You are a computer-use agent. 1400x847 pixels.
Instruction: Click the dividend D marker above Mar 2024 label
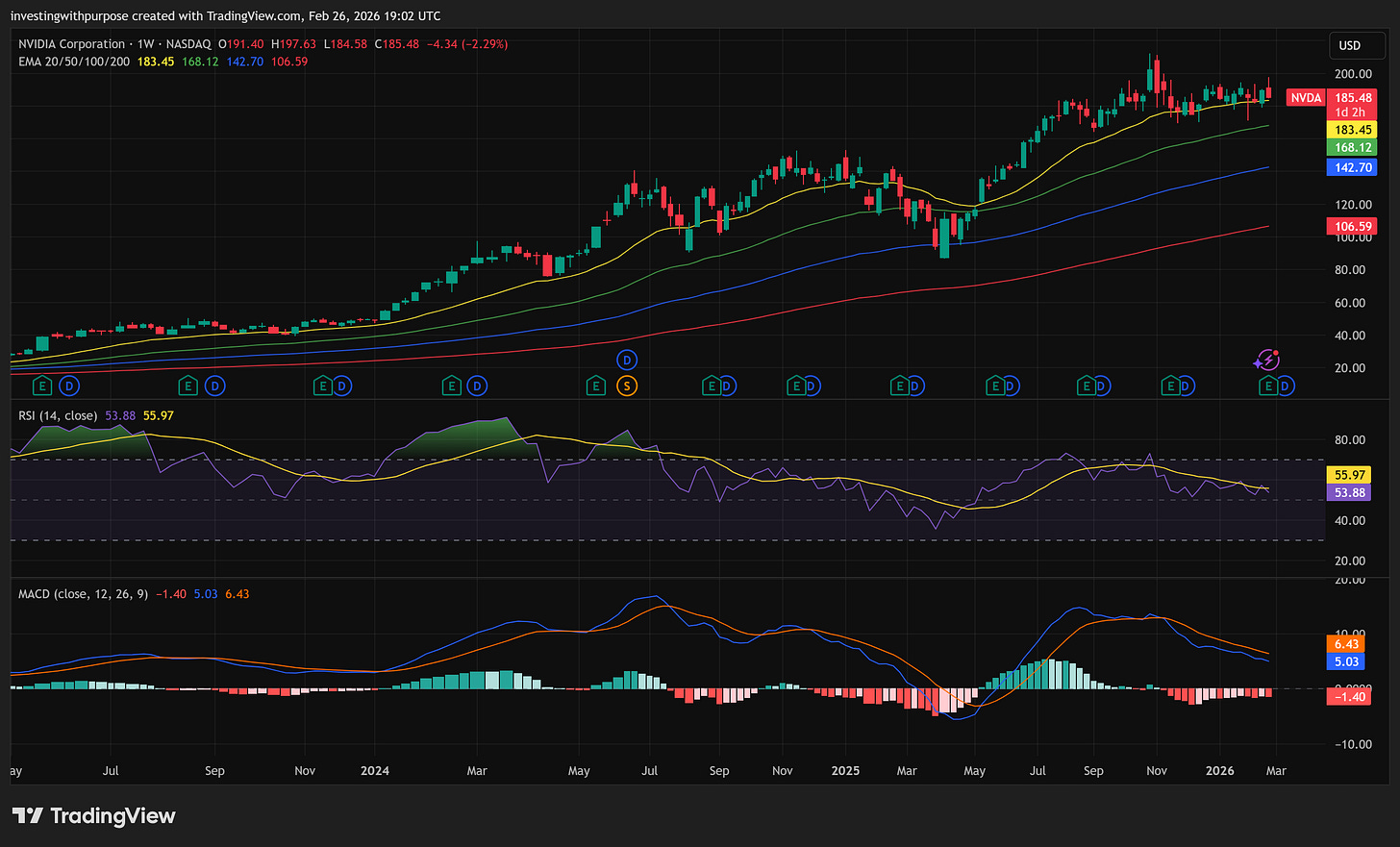click(x=477, y=386)
